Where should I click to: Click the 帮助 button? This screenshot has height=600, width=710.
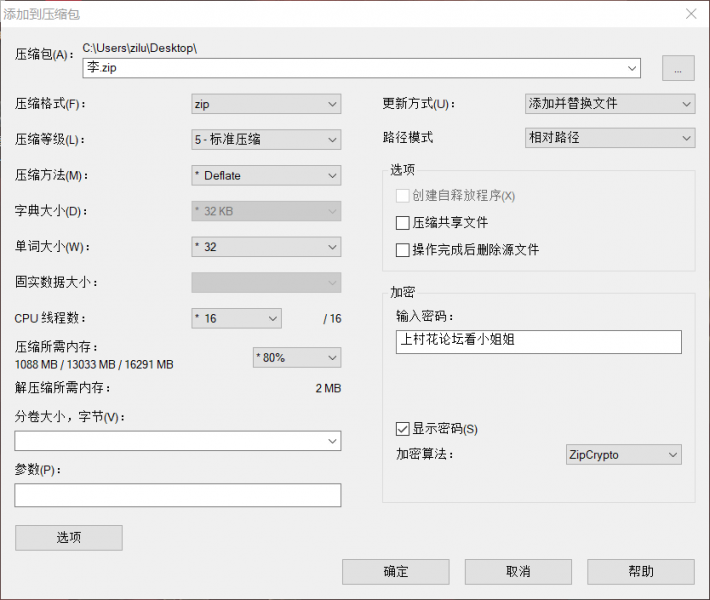(x=640, y=572)
